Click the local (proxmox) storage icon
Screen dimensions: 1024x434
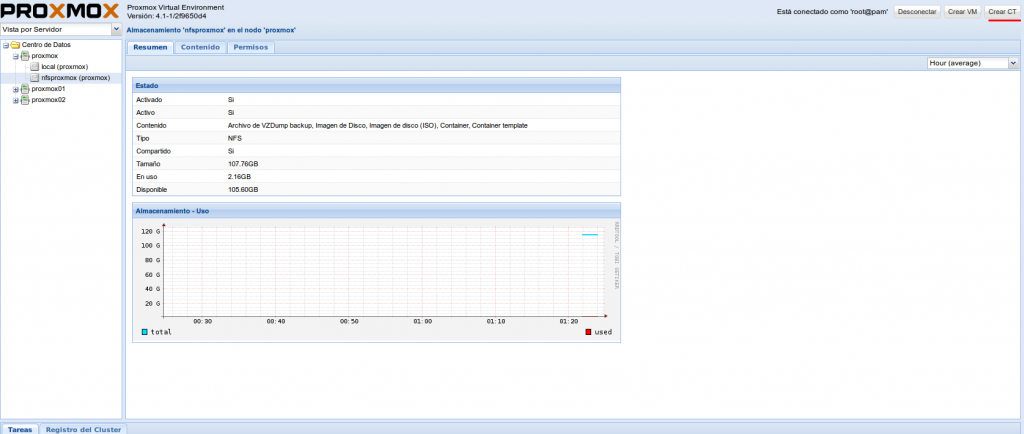tap(34, 67)
